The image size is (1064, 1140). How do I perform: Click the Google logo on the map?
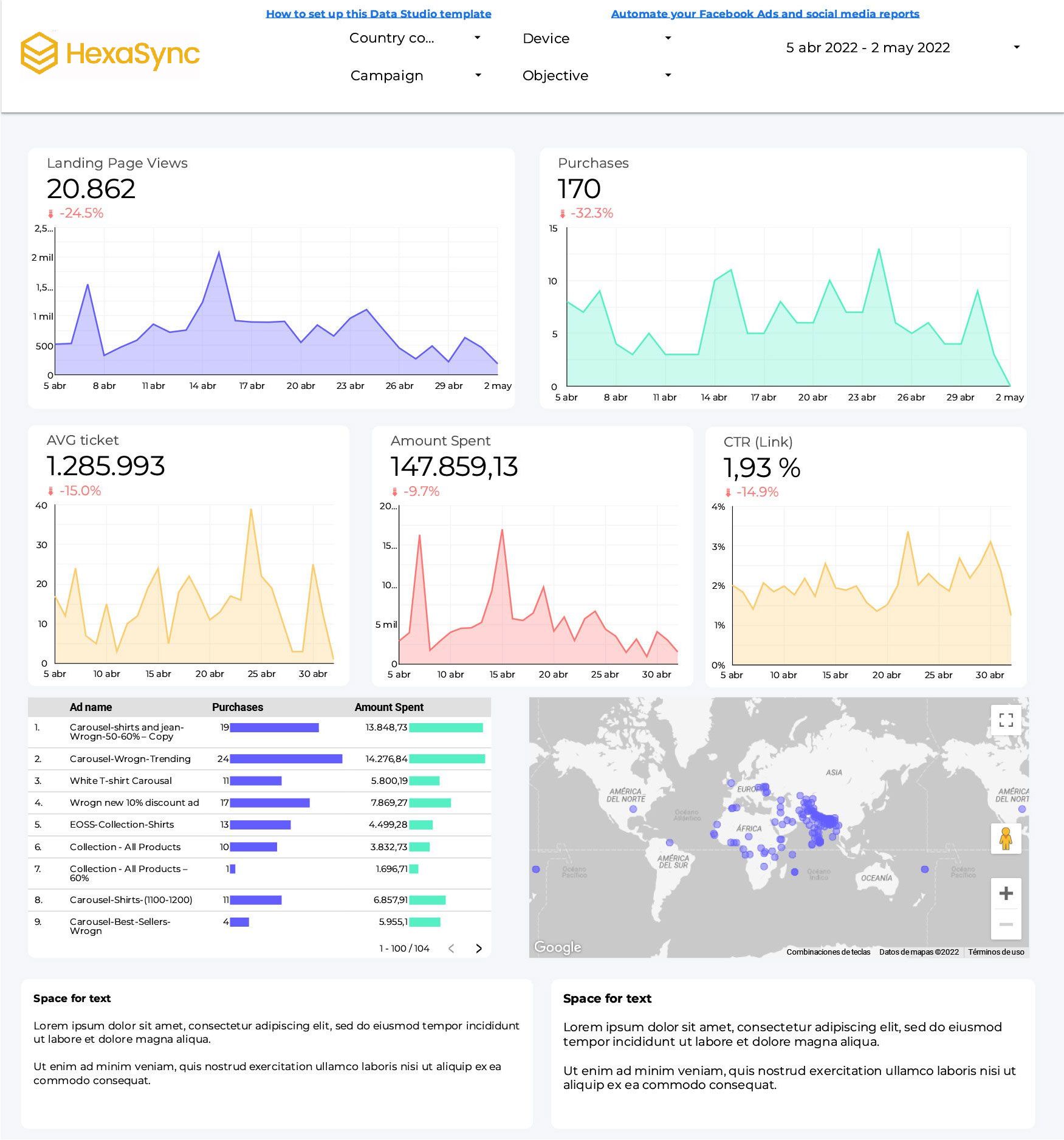pyautogui.click(x=557, y=947)
